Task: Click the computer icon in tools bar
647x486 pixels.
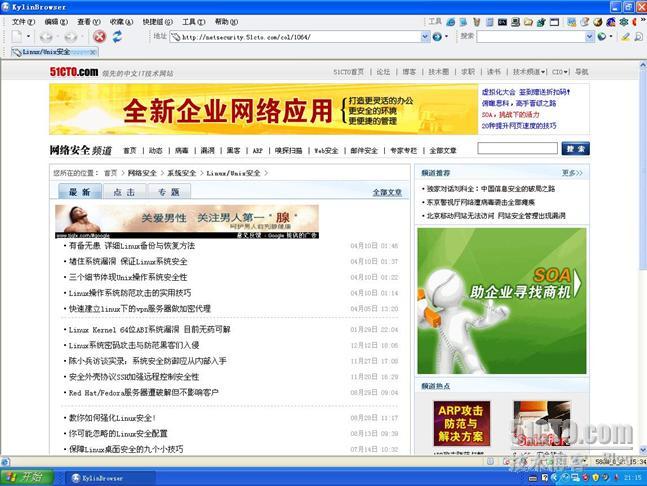Action: coord(515,22)
